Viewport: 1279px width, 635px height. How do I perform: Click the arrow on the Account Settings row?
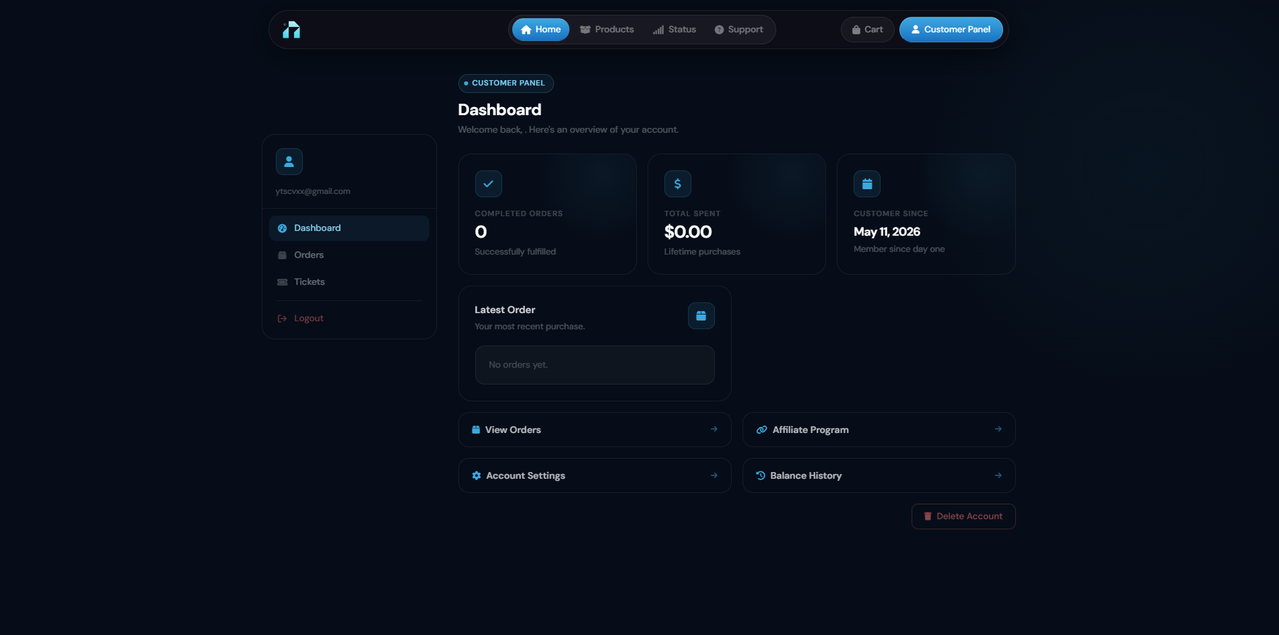click(714, 475)
